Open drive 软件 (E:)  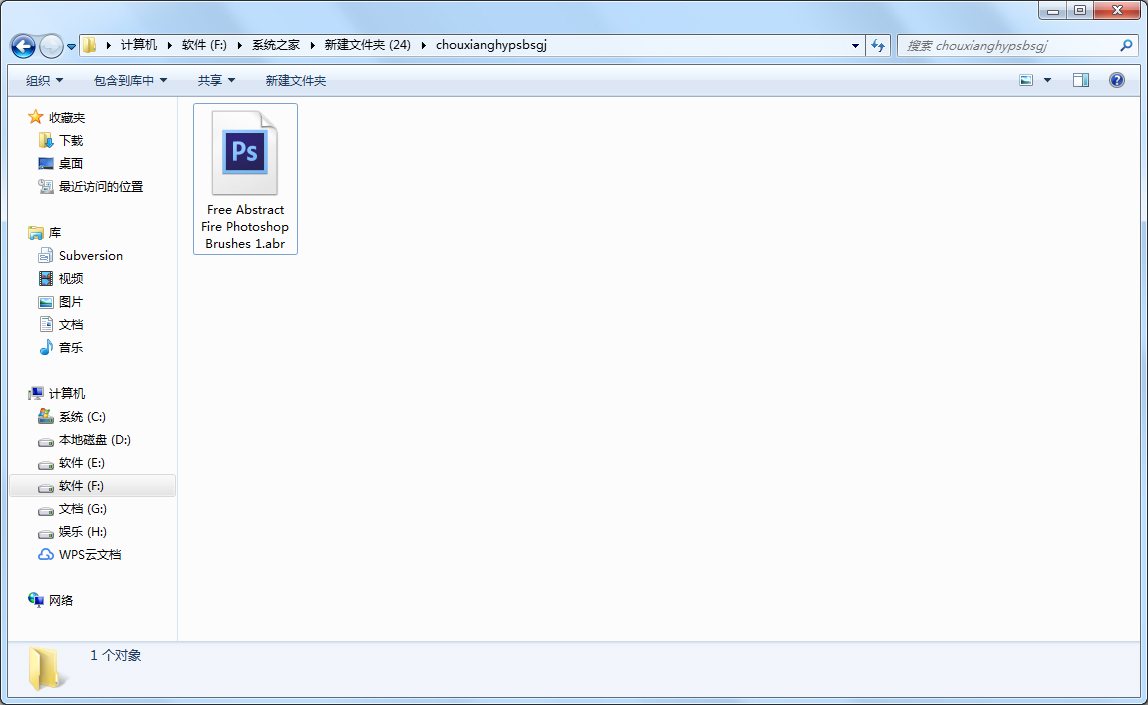tap(81, 463)
